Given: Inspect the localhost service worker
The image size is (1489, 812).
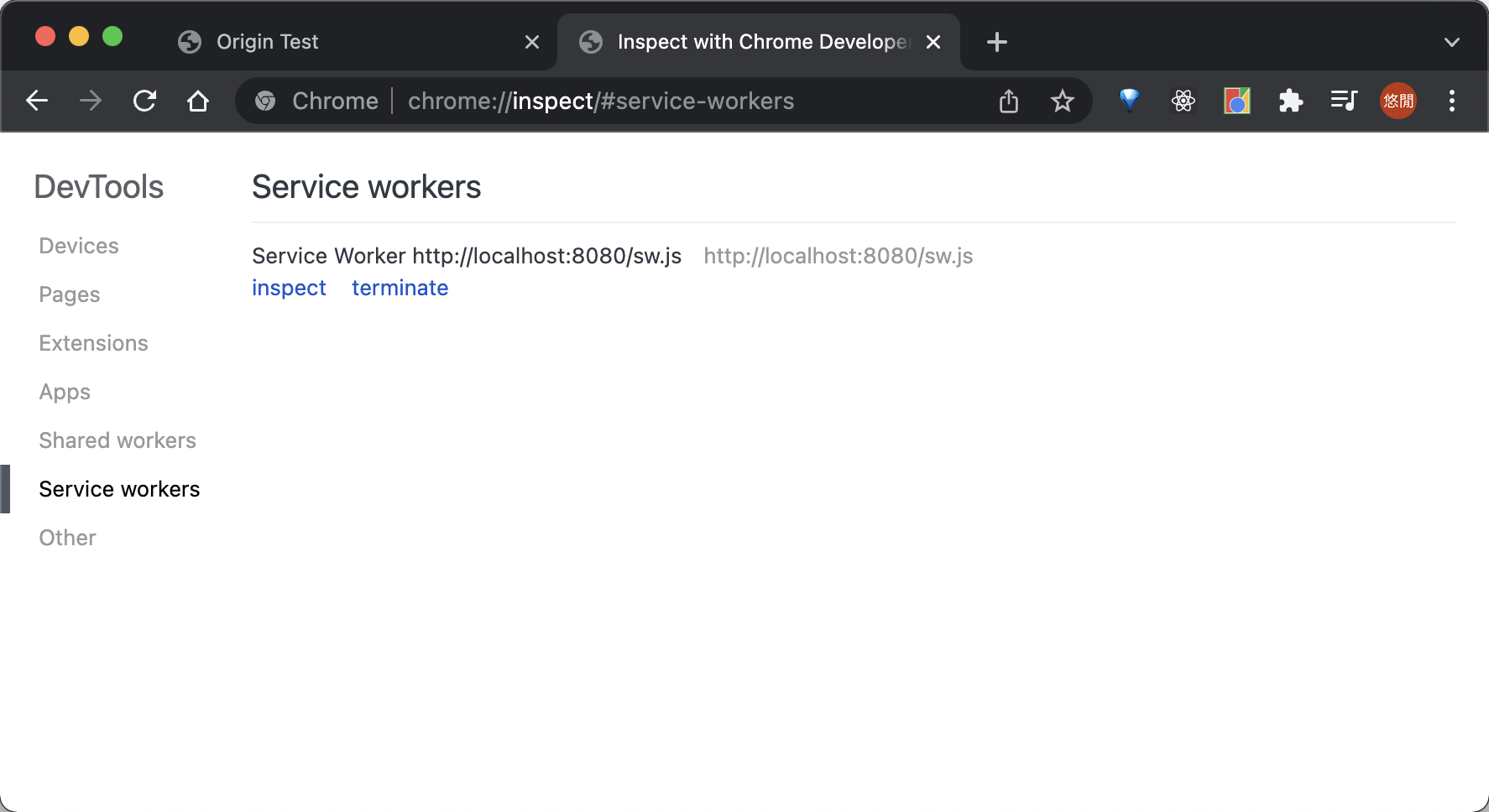Looking at the screenshot, I should 289,288.
